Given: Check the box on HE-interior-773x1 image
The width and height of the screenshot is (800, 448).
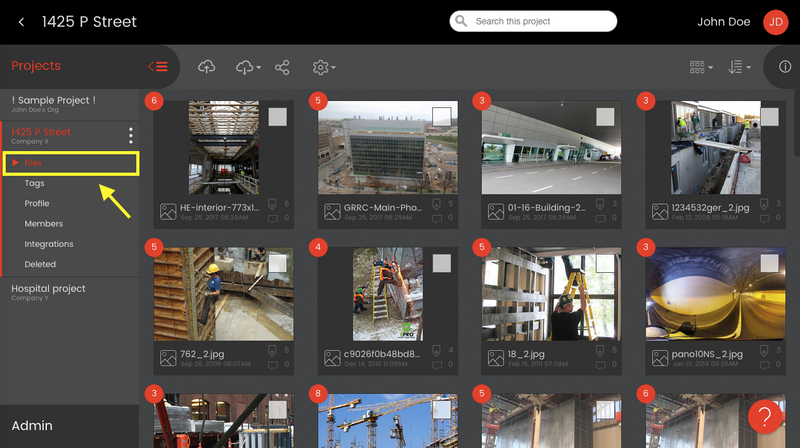Looking at the screenshot, I should pyautogui.click(x=278, y=117).
